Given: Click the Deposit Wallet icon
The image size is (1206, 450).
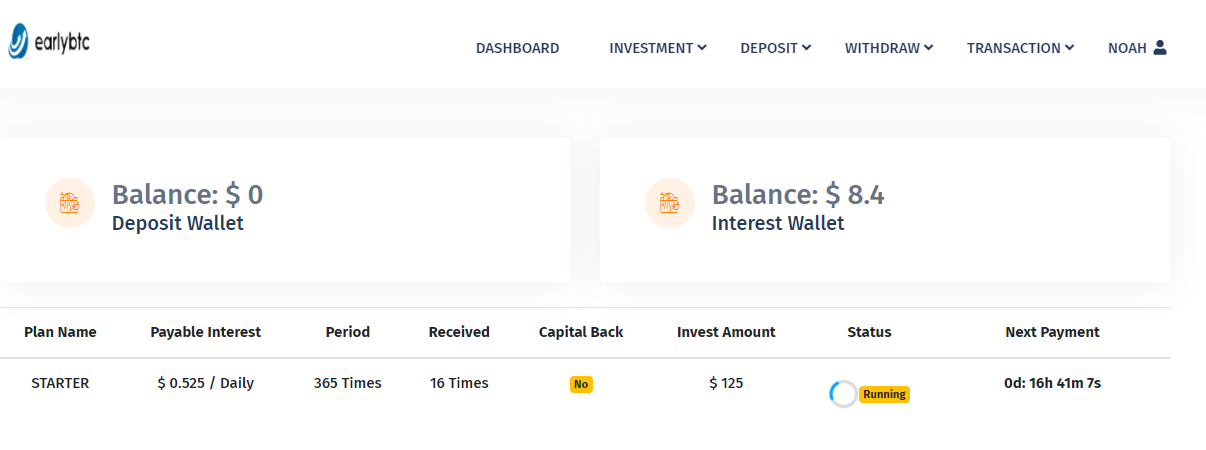Looking at the screenshot, I should coord(70,203).
